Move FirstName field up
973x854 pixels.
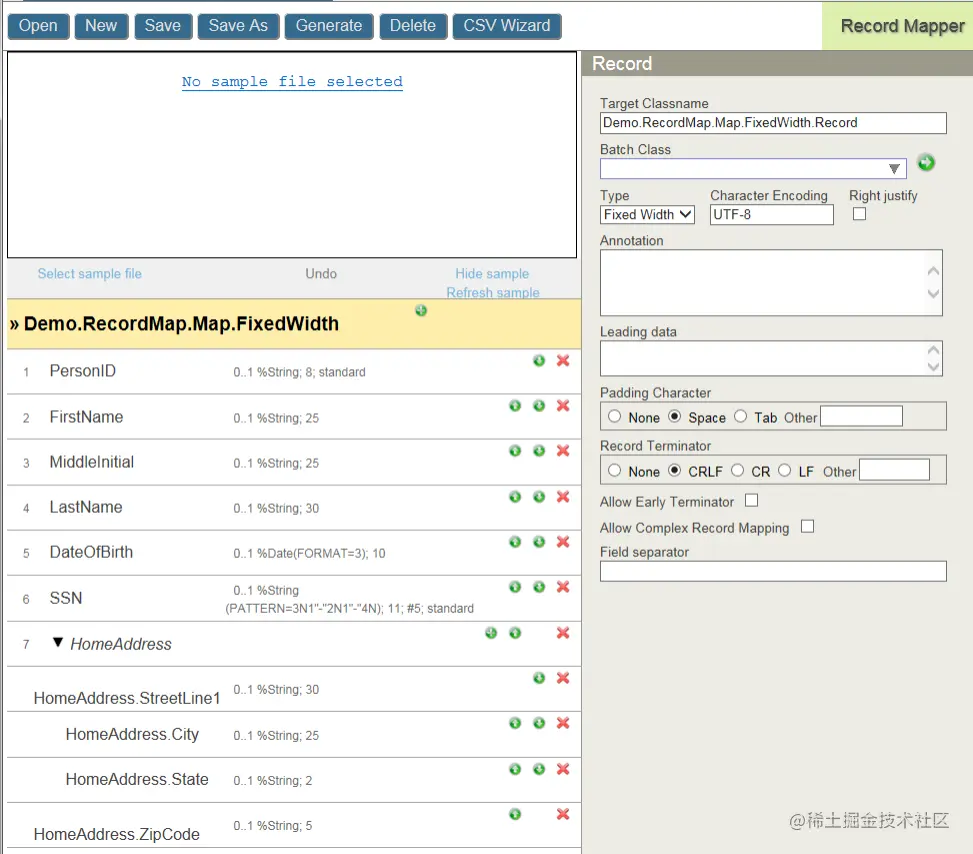tap(515, 406)
